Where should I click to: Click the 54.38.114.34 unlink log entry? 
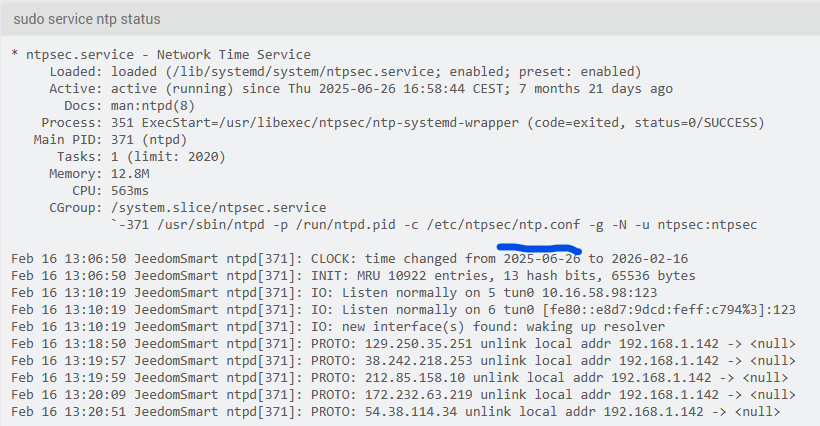(x=400, y=411)
